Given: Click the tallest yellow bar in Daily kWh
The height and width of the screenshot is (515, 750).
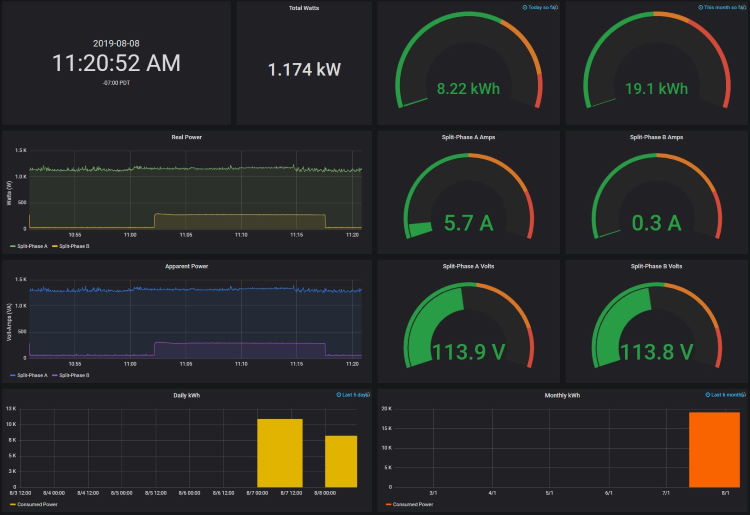Looking at the screenshot, I should click(280, 453).
